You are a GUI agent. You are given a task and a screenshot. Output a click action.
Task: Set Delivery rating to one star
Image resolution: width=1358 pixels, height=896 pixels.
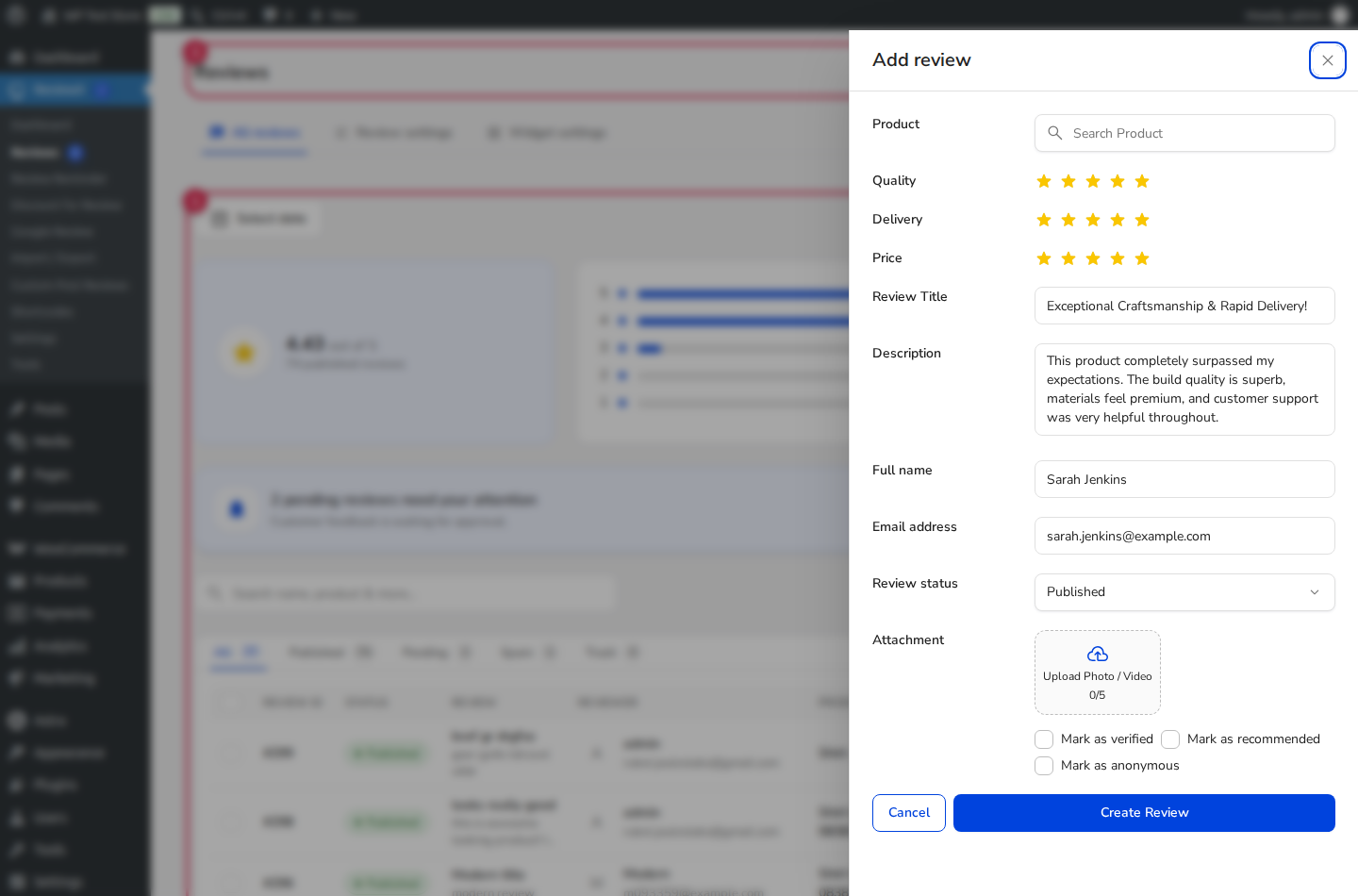pyautogui.click(x=1044, y=220)
